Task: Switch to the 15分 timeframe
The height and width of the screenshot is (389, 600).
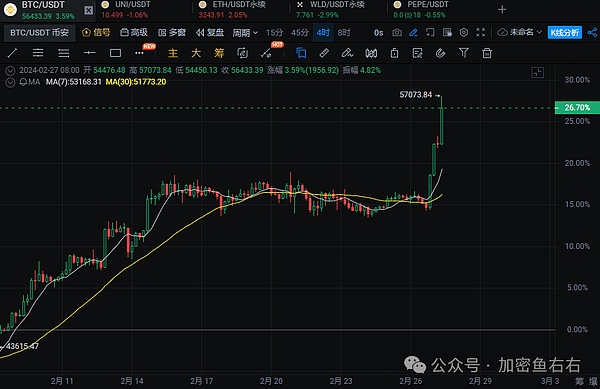Action: tap(274, 33)
